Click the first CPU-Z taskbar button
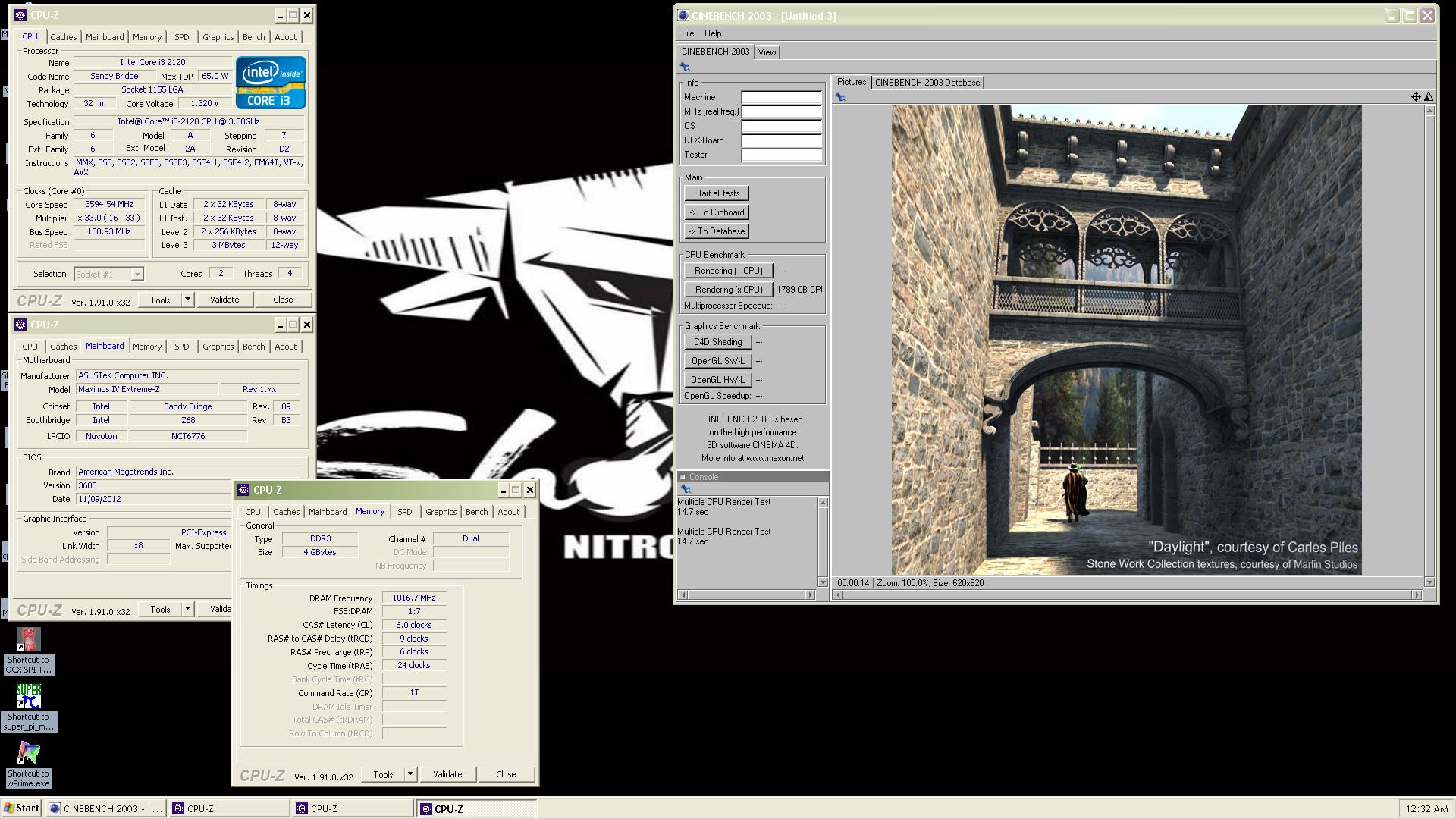The width and height of the screenshot is (1456, 819). tap(230, 808)
